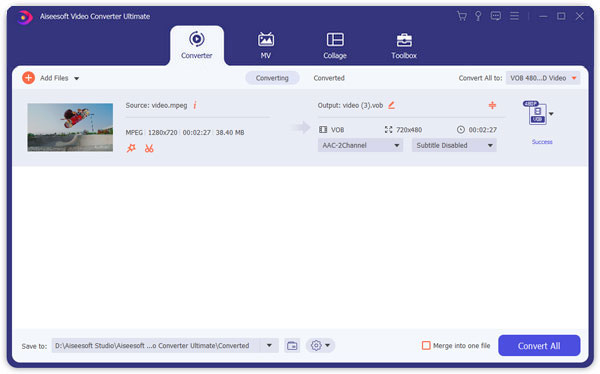Expand the Save to path dropdown
This screenshot has height=374, width=600.
269,346
